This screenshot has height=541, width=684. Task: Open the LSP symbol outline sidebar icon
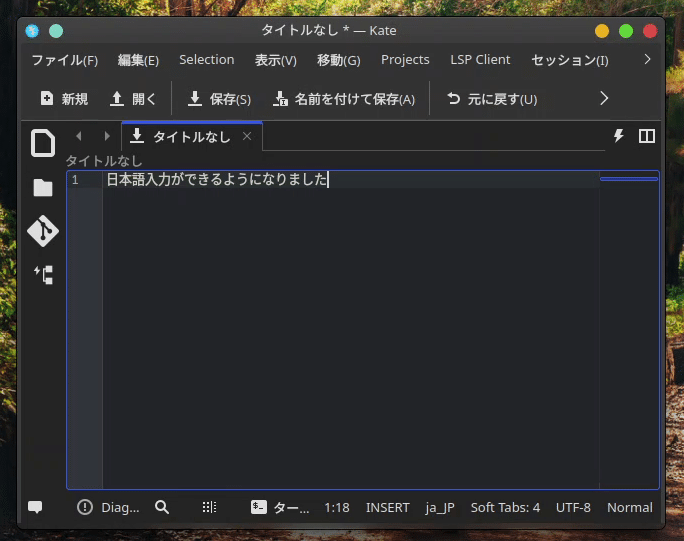pyautogui.click(x=44, y=275)
